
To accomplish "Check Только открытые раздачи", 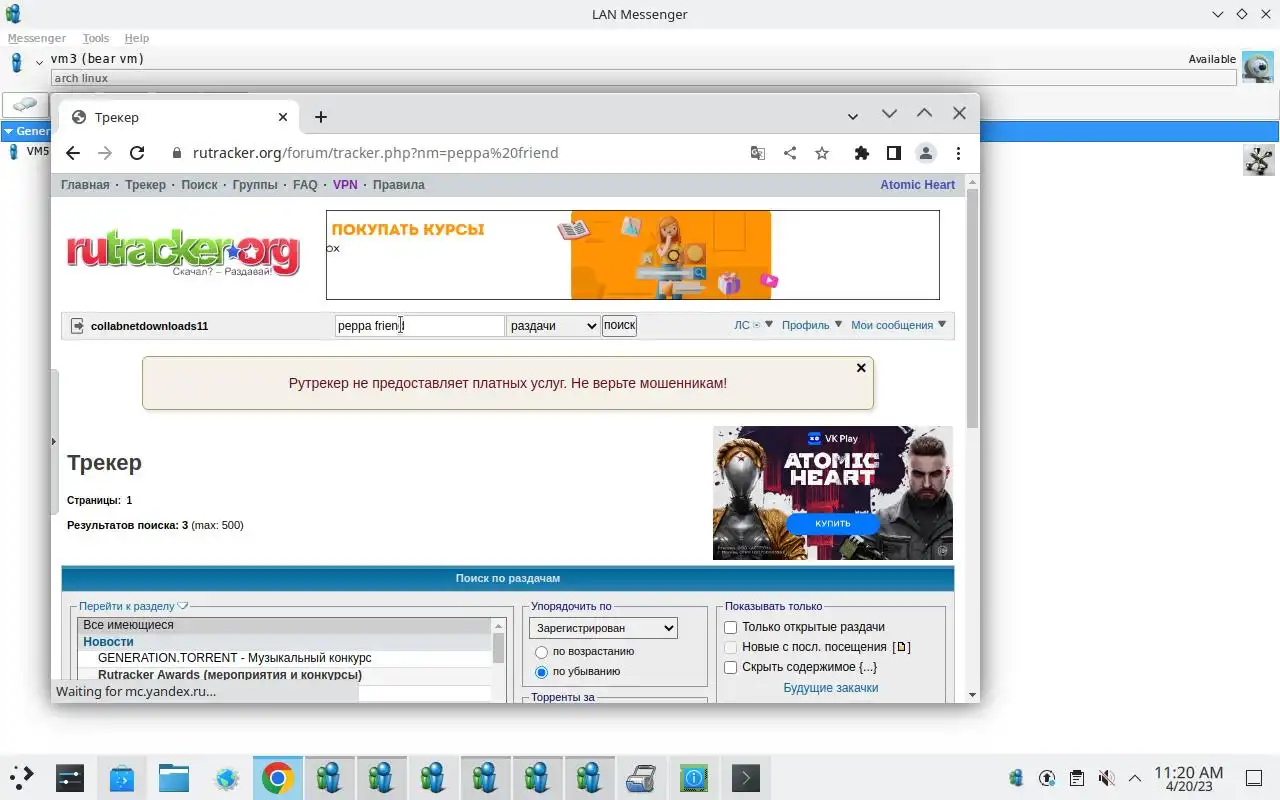I will (x=730, y=627).
